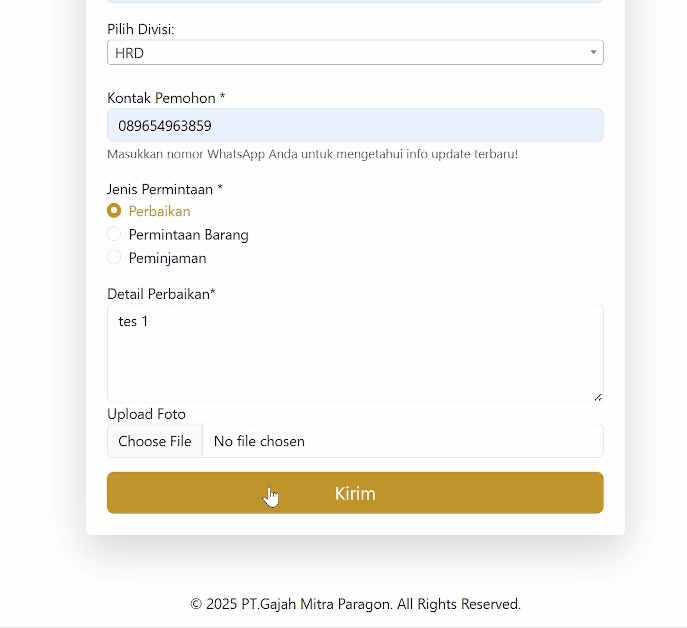Click the "Upload Foto" label
Viewport: 687px width, 628px height.
(x=146, y=414)
